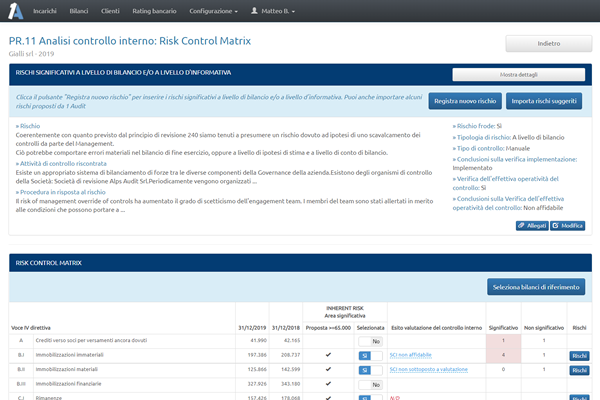Go to Incarichi menu
The height and width of the screenshot is (400, 600).
[x=45, y=11]
